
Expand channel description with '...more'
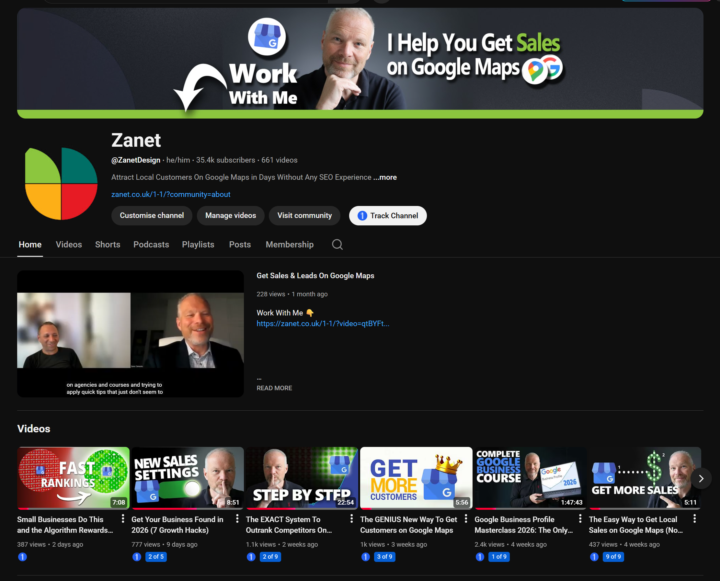click(385, 177)
